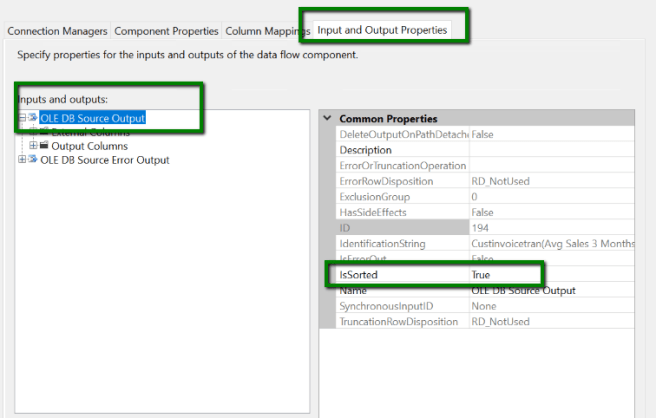This screenshot has width=656, height=418.
Task: Click the IdentificationString property row
Action: coord(400,243)
